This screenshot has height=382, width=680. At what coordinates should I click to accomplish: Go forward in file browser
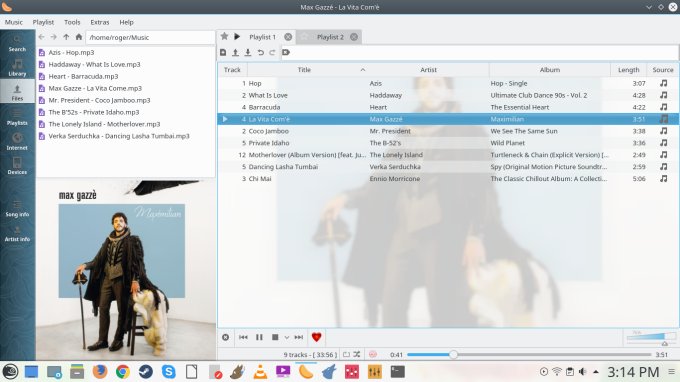[x=53, y=37]
